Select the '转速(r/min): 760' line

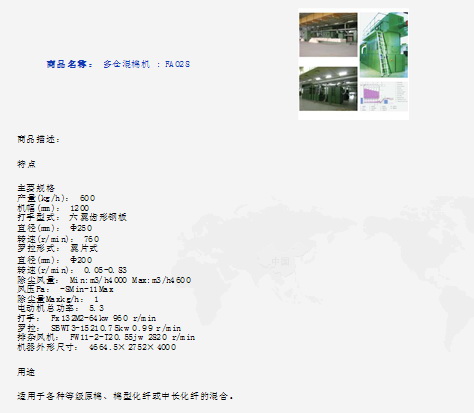coord(58,239)
